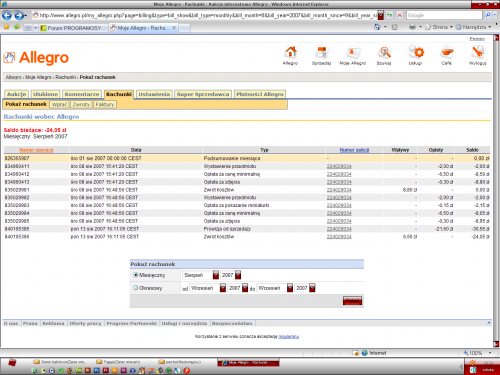This screenshot has width=500, height=375.
Task: Open the Program Partnerski footer link
Action: pos(131,323)
